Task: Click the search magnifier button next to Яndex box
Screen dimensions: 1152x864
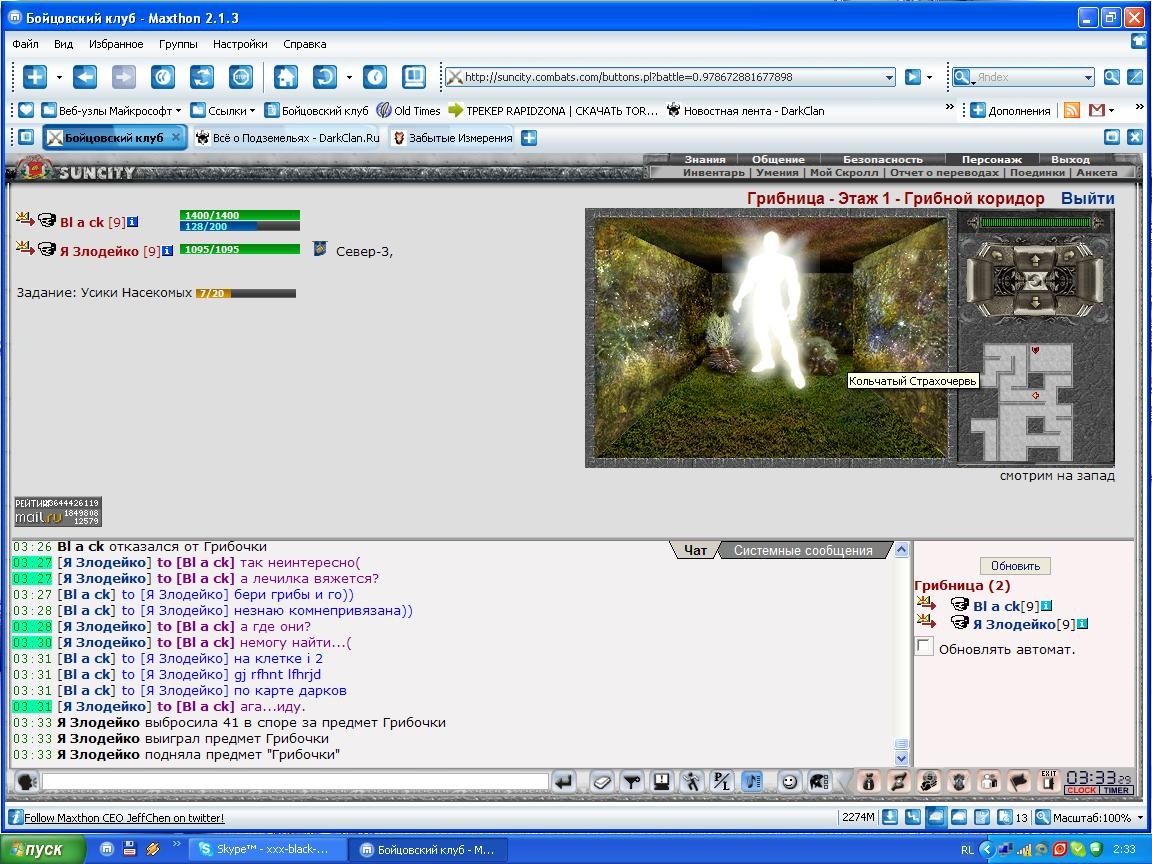Action: (x=1112, y=76)
